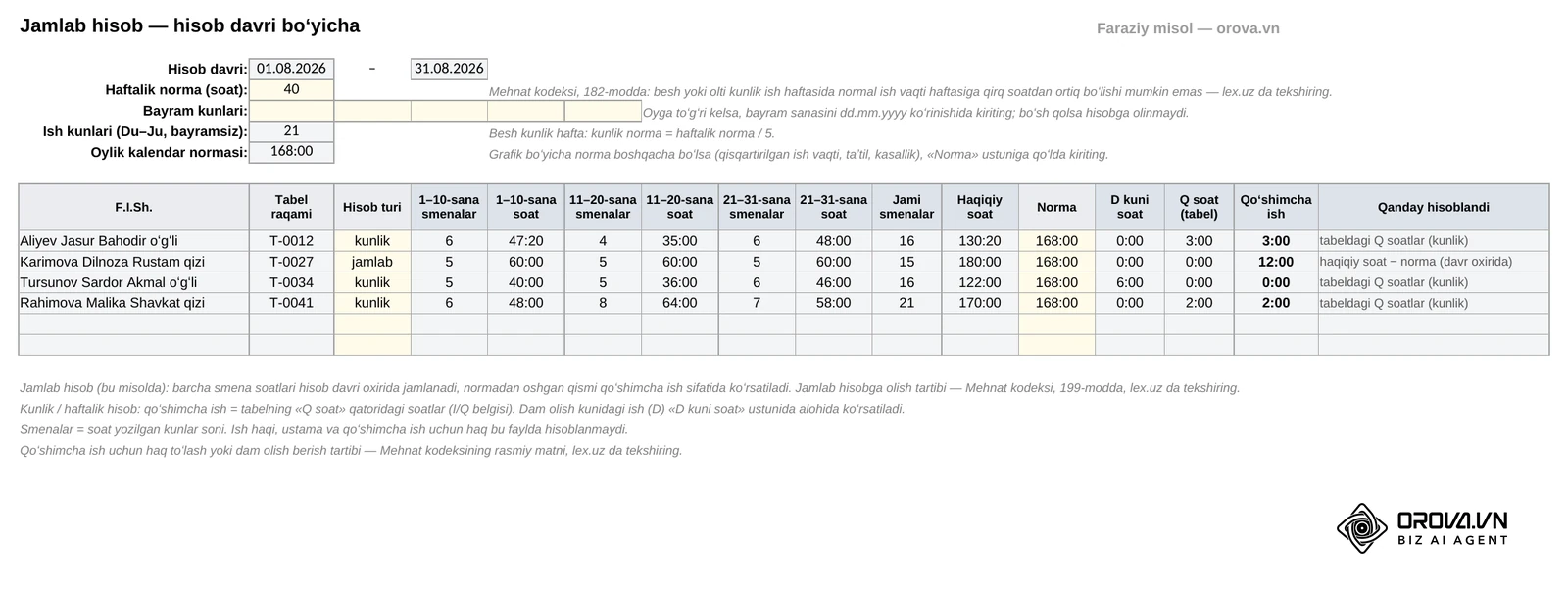
Task: Select the Norma cell in Tursunov's row
Action: click(x=1056, y=282)
